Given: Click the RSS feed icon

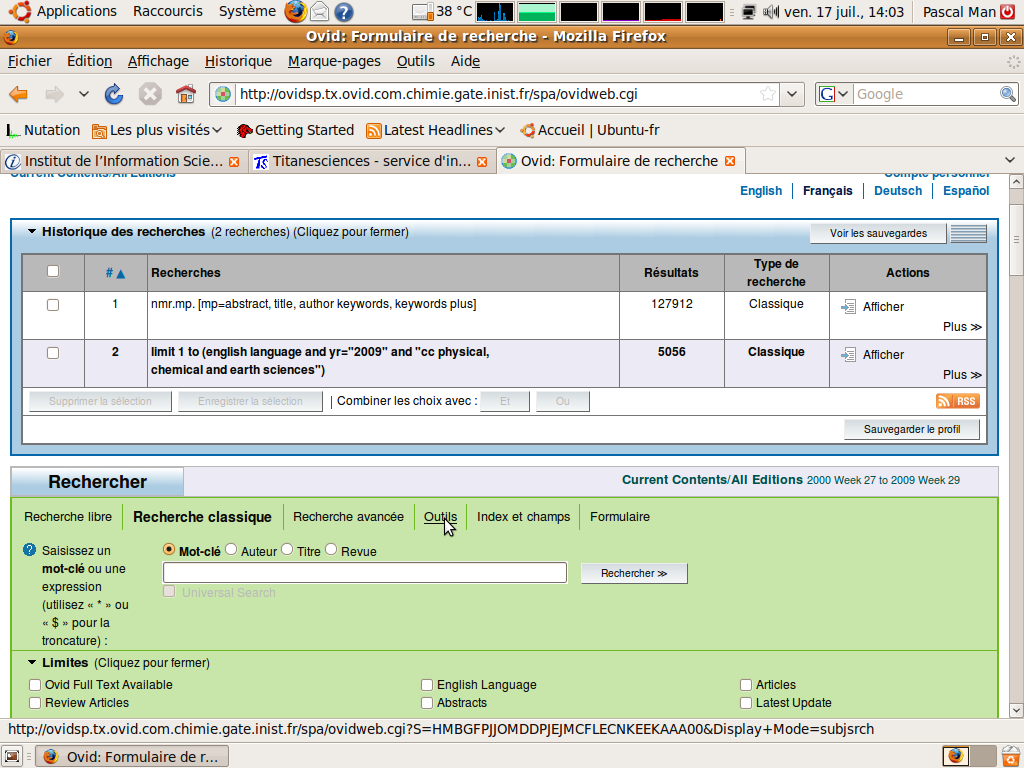Looking at the screenshot, I should (957, 401).
